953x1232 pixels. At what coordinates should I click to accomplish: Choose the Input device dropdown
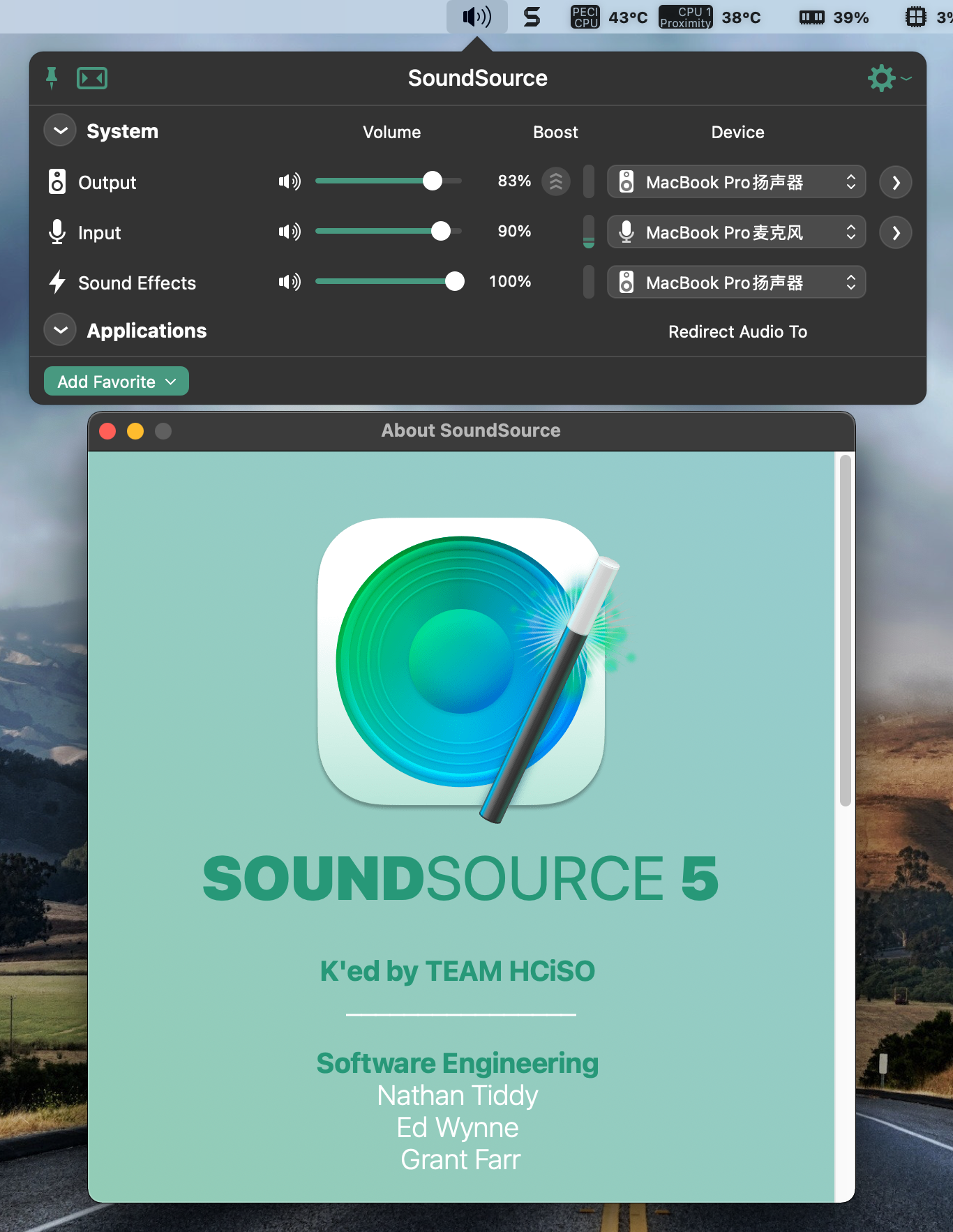pos(737,232)
